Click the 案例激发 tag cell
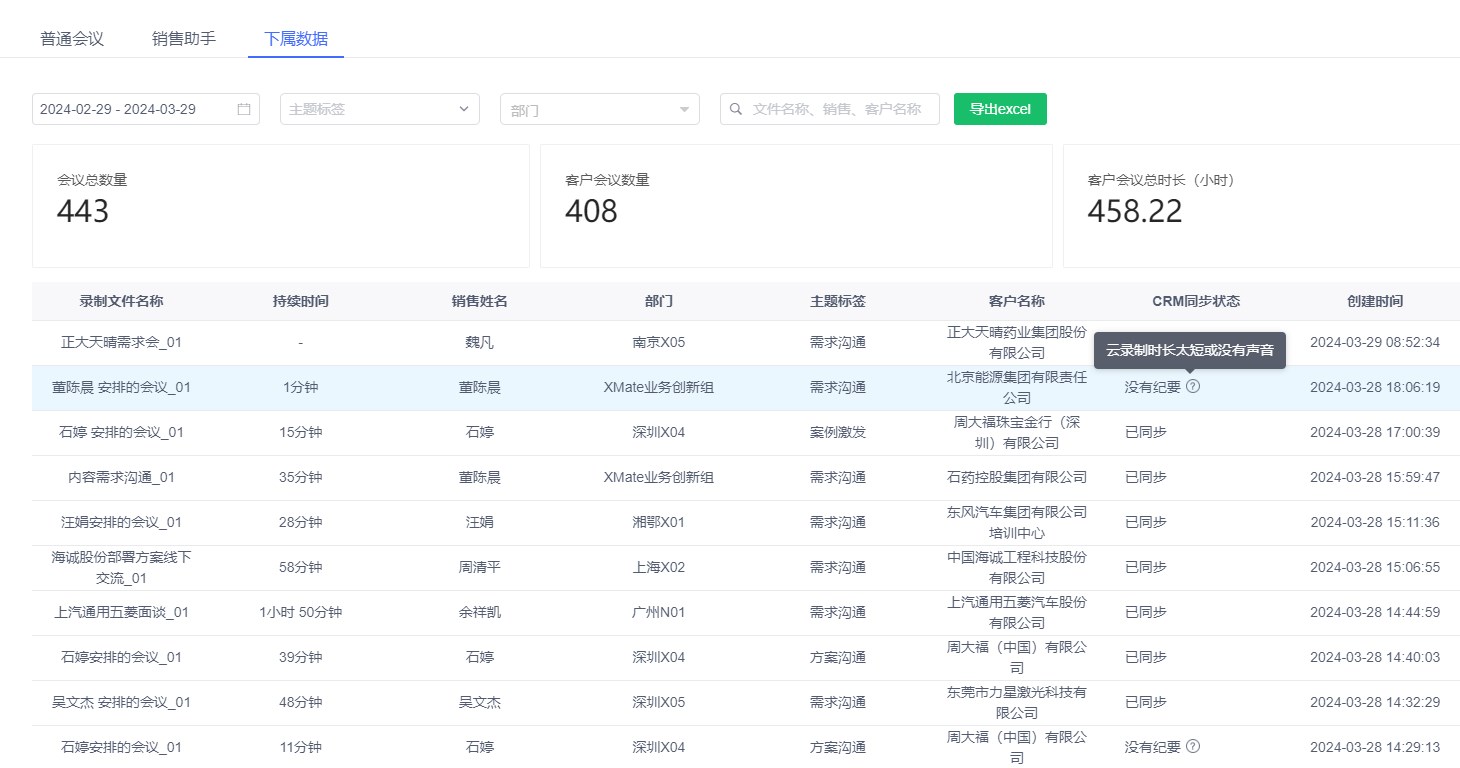Image resolution: width=1460 pixels, height=768 pixels. (x=838, y=432)
